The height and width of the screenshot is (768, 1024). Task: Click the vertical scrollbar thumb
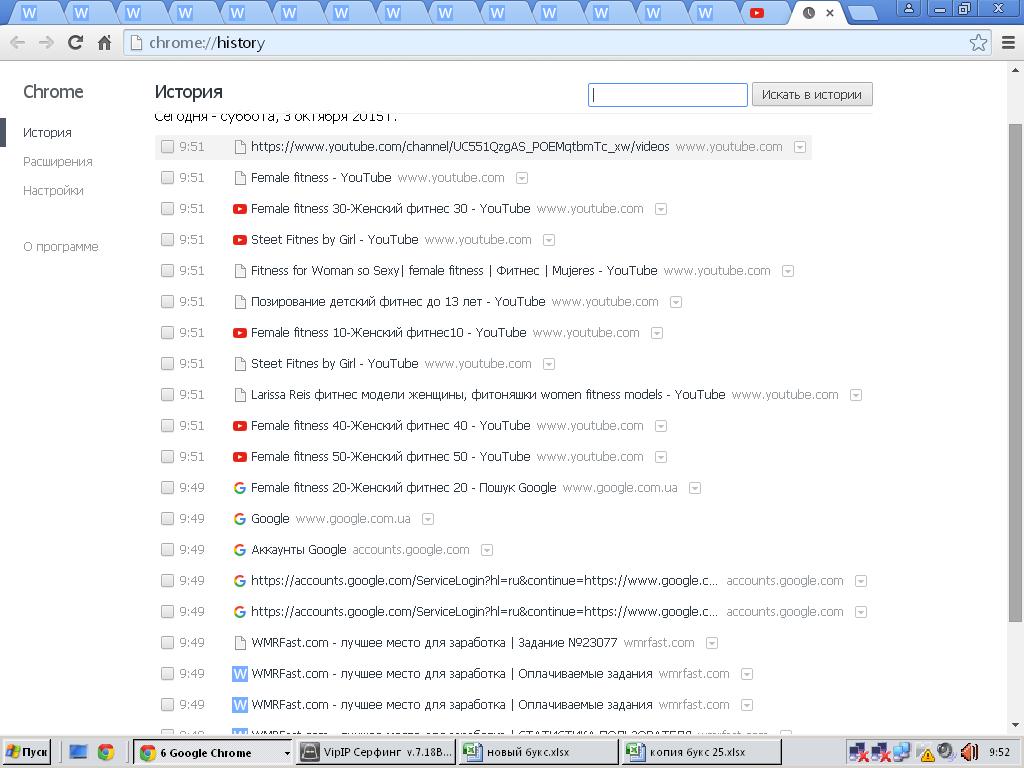(x=1015, y=372)
